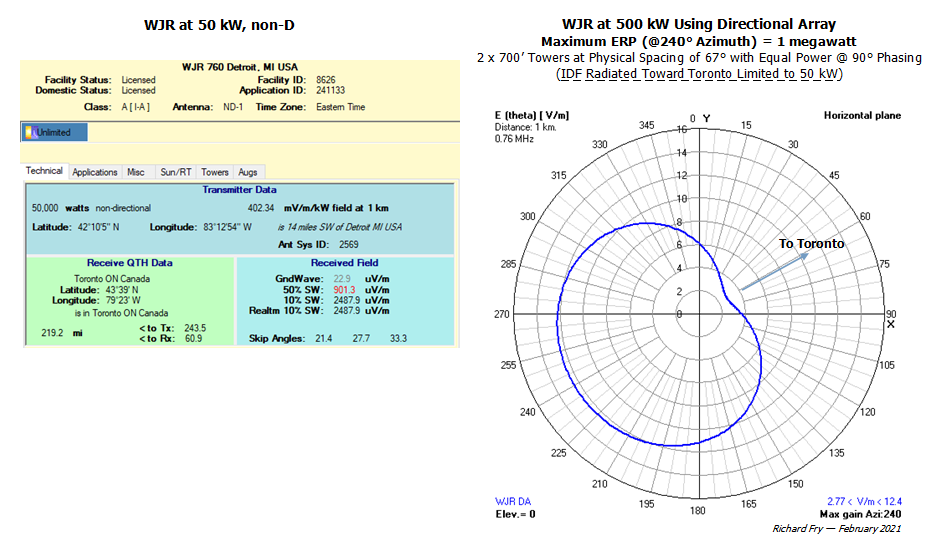Click the Domestic Status value Licensed
The height and width of the screenshot is (541, 949).
(138, 90)
